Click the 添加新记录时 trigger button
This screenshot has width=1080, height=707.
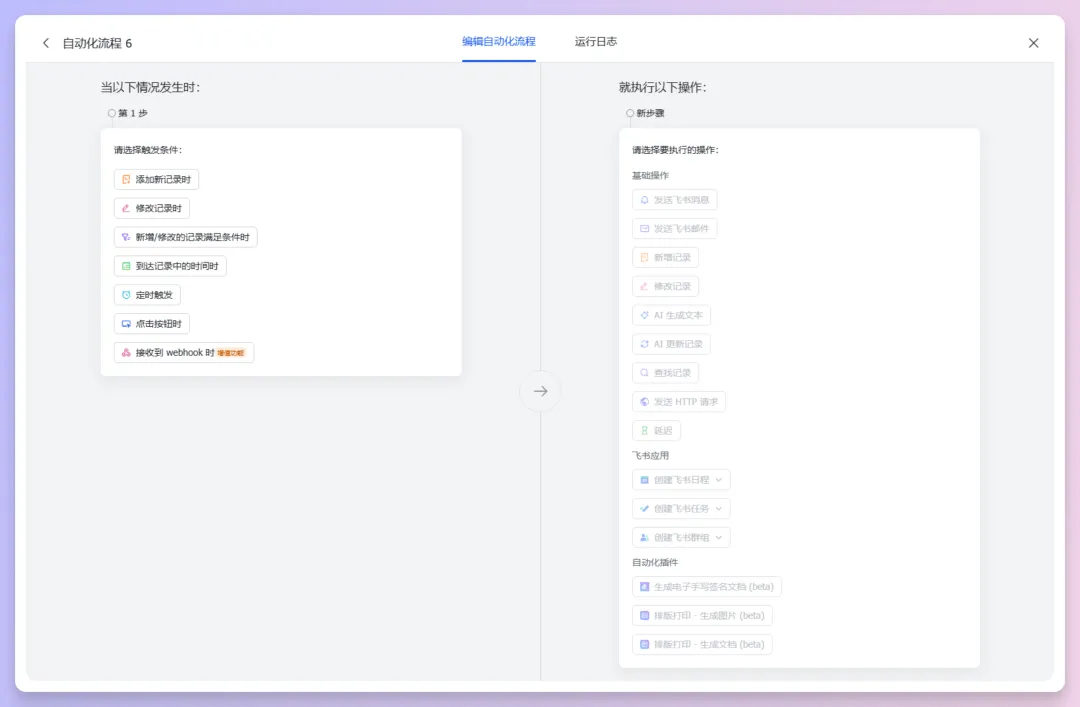[156, 179]
